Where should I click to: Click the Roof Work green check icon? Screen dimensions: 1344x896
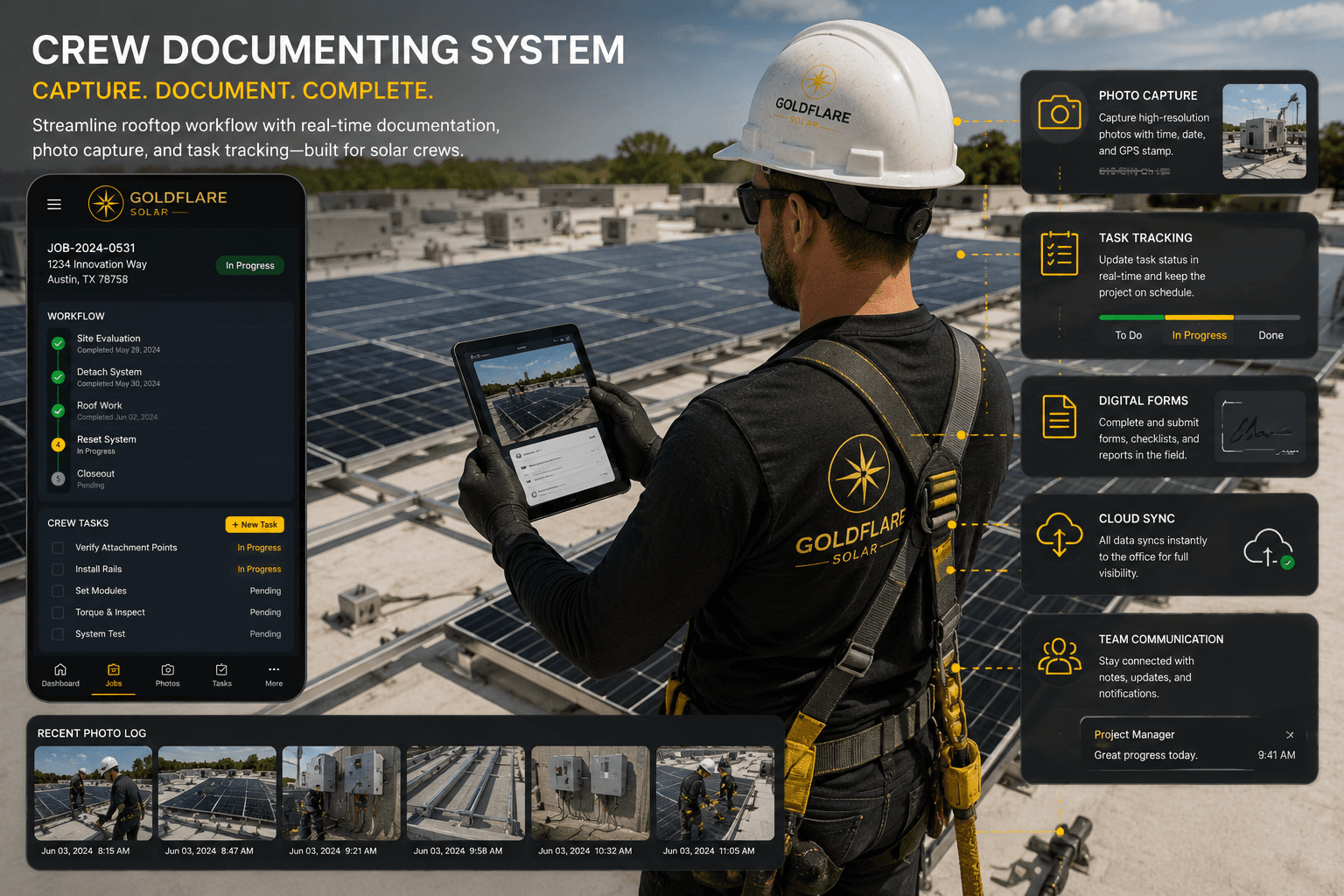coord(58,410)
